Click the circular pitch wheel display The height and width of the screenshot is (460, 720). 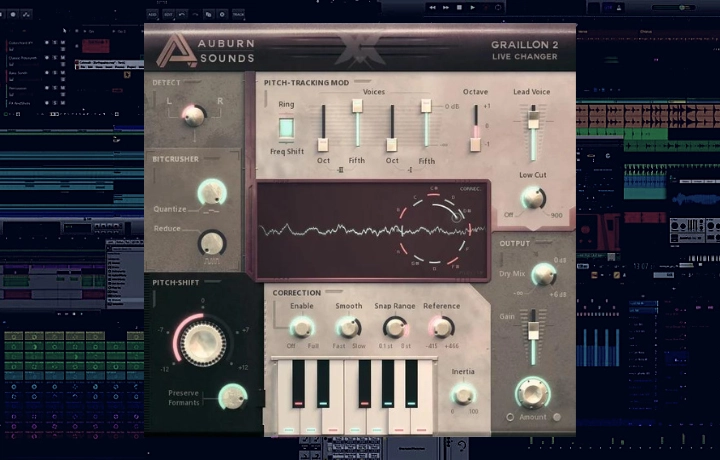click(x=434, y=228)
